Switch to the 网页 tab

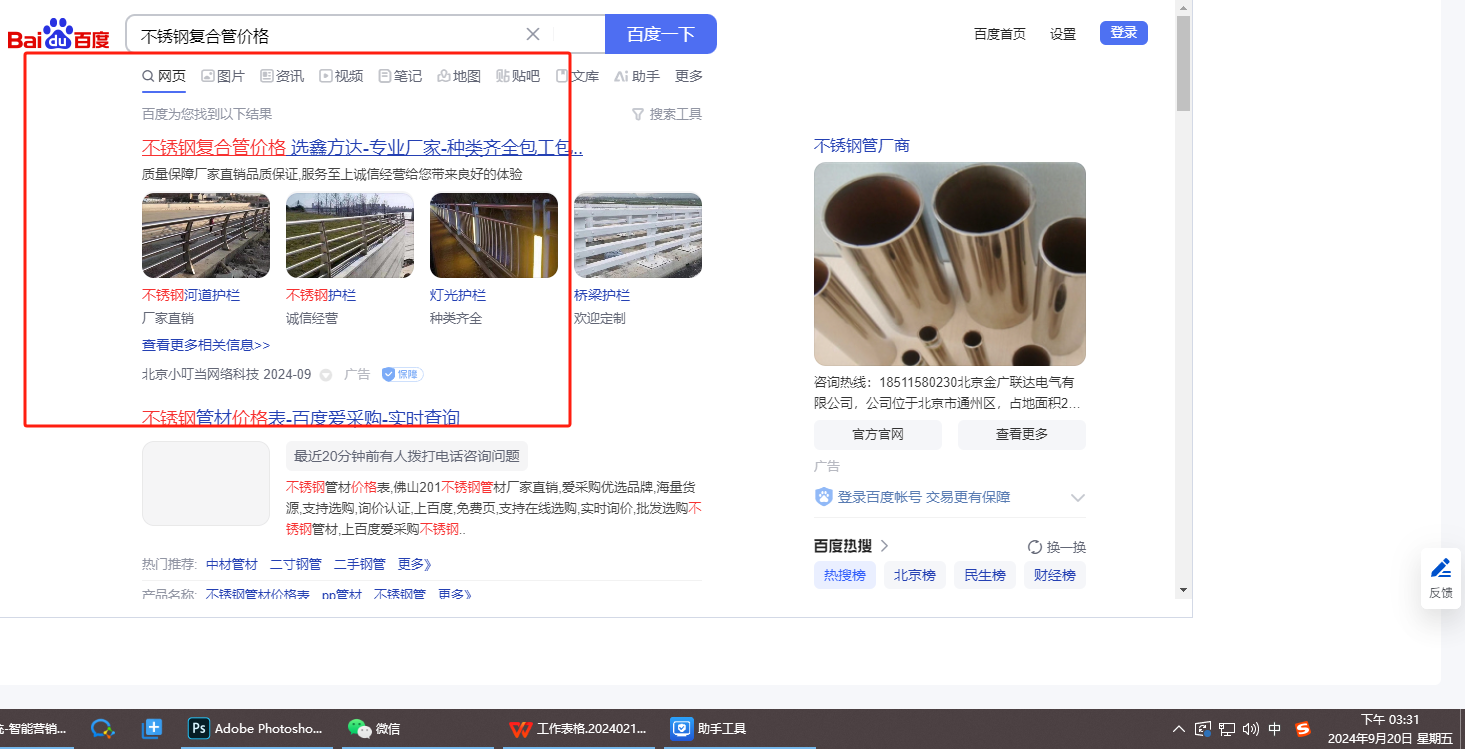(x=164, y=76)
